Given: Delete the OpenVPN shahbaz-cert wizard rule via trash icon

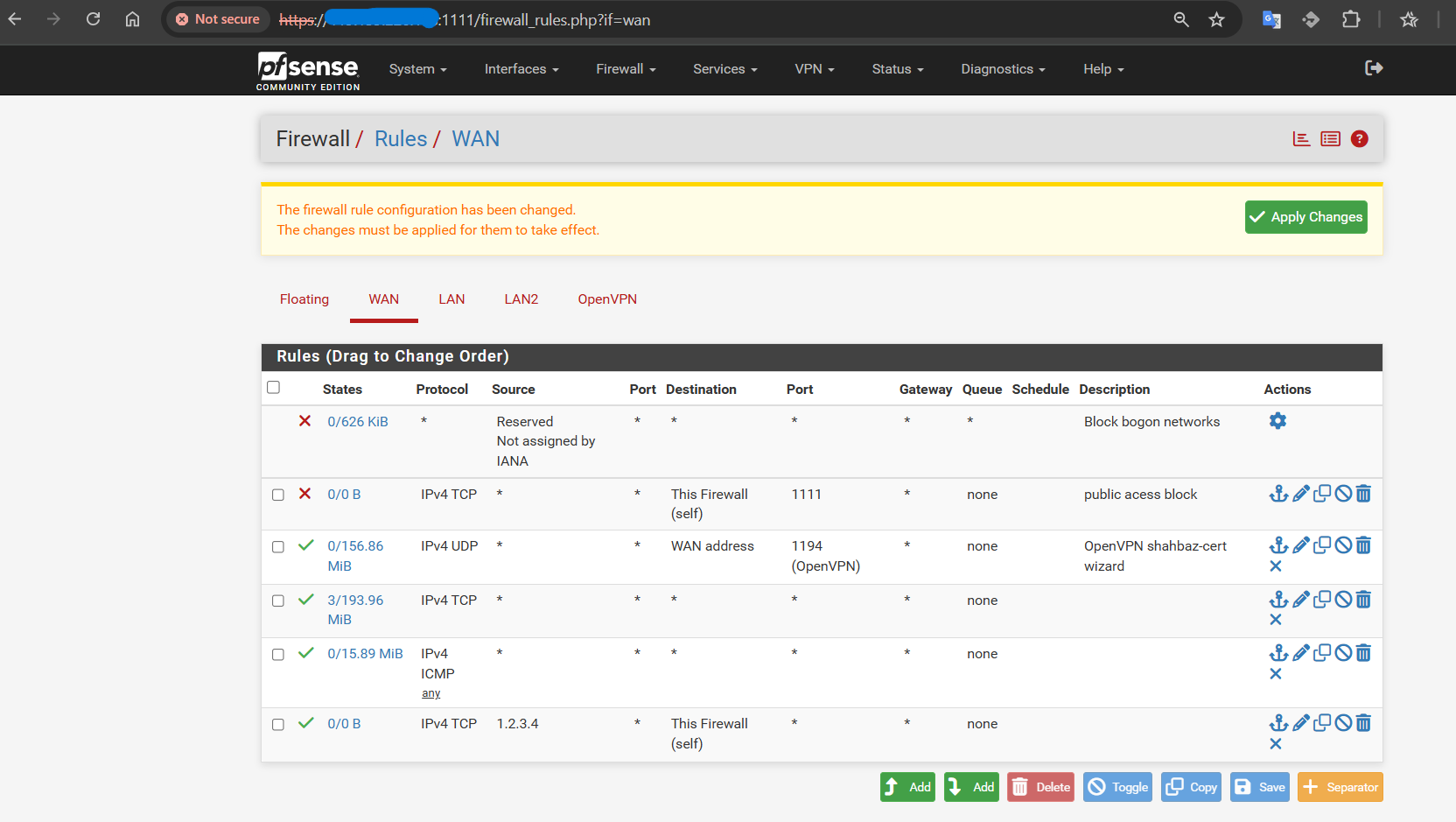Looking at the screenshot, I should pyautogui.click(x=1363, y=545).
